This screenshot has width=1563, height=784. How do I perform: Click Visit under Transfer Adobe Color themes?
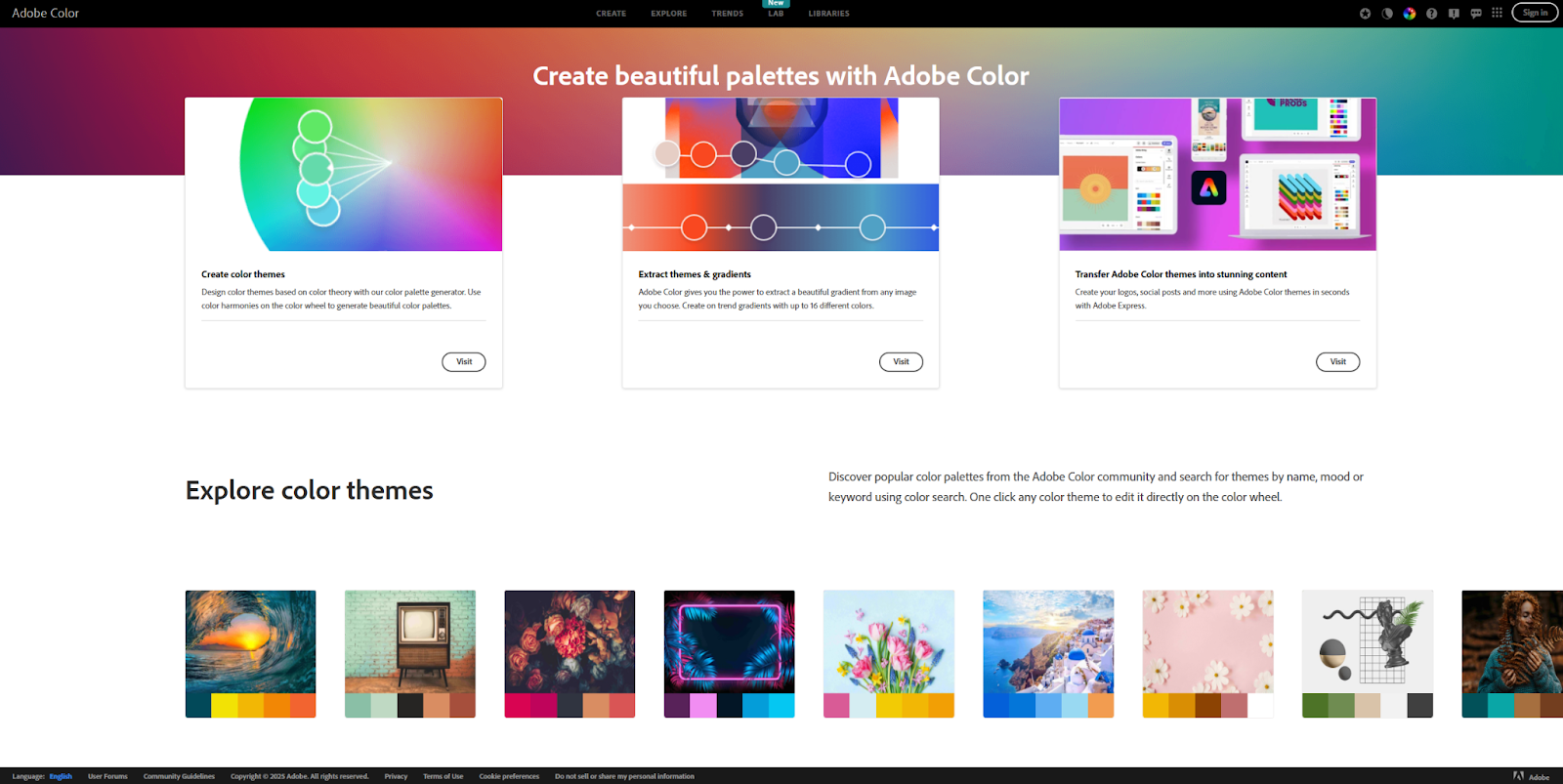tap(1337, 361)
